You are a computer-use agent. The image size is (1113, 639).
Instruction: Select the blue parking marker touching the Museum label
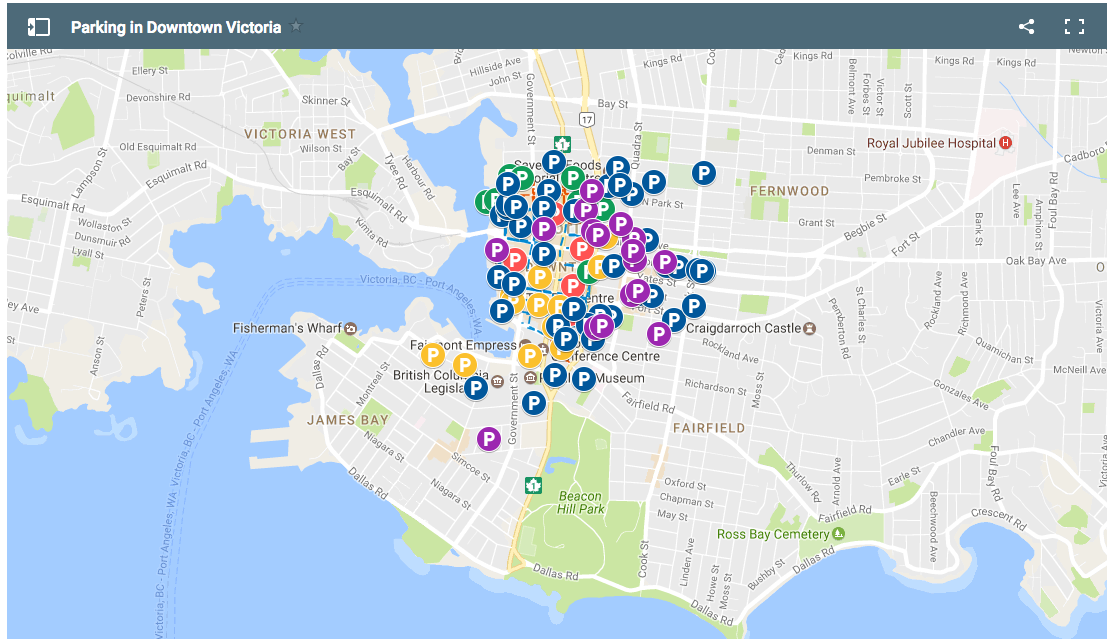(583, 379)
